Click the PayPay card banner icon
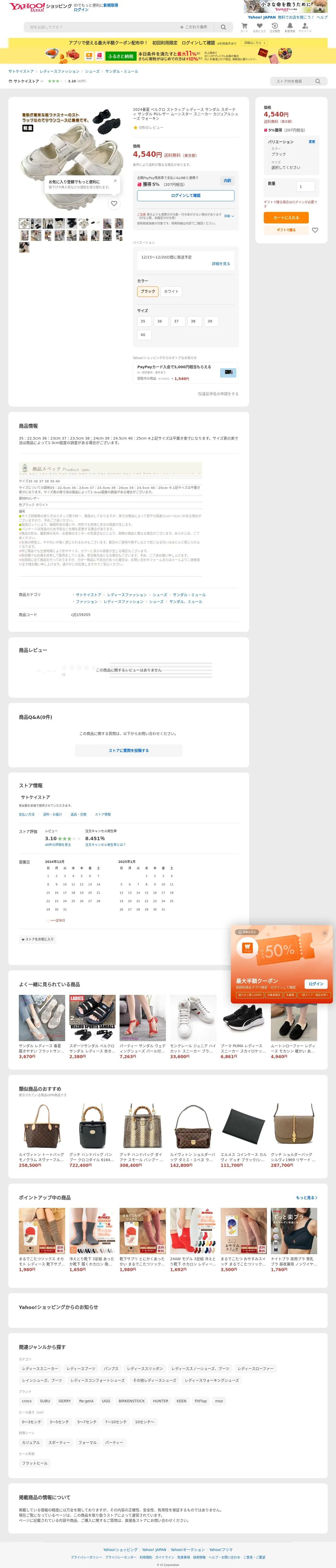336x1568 pixels. pos(228,372)
